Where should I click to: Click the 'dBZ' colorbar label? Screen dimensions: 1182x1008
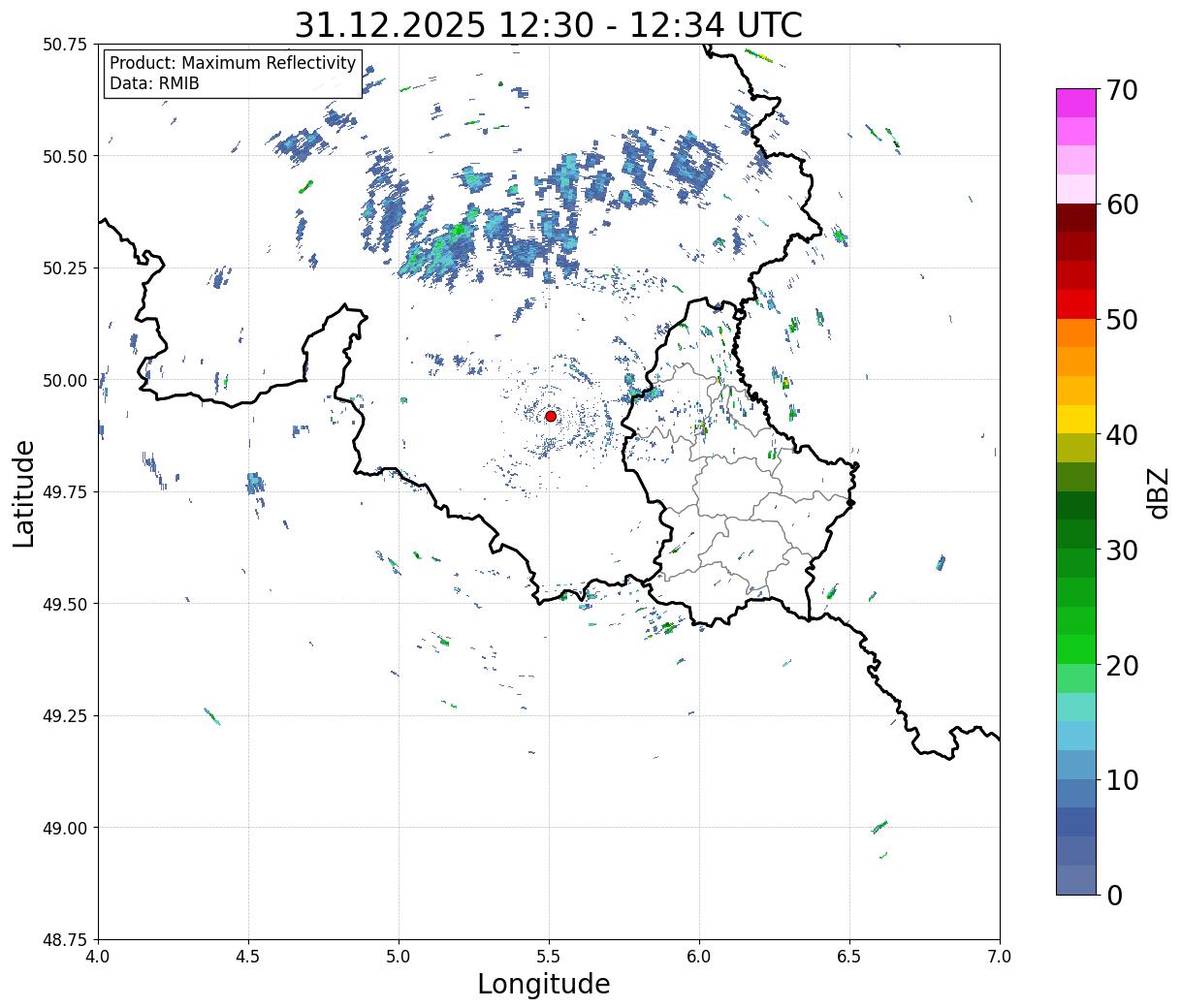click(x=1159, y=491)
